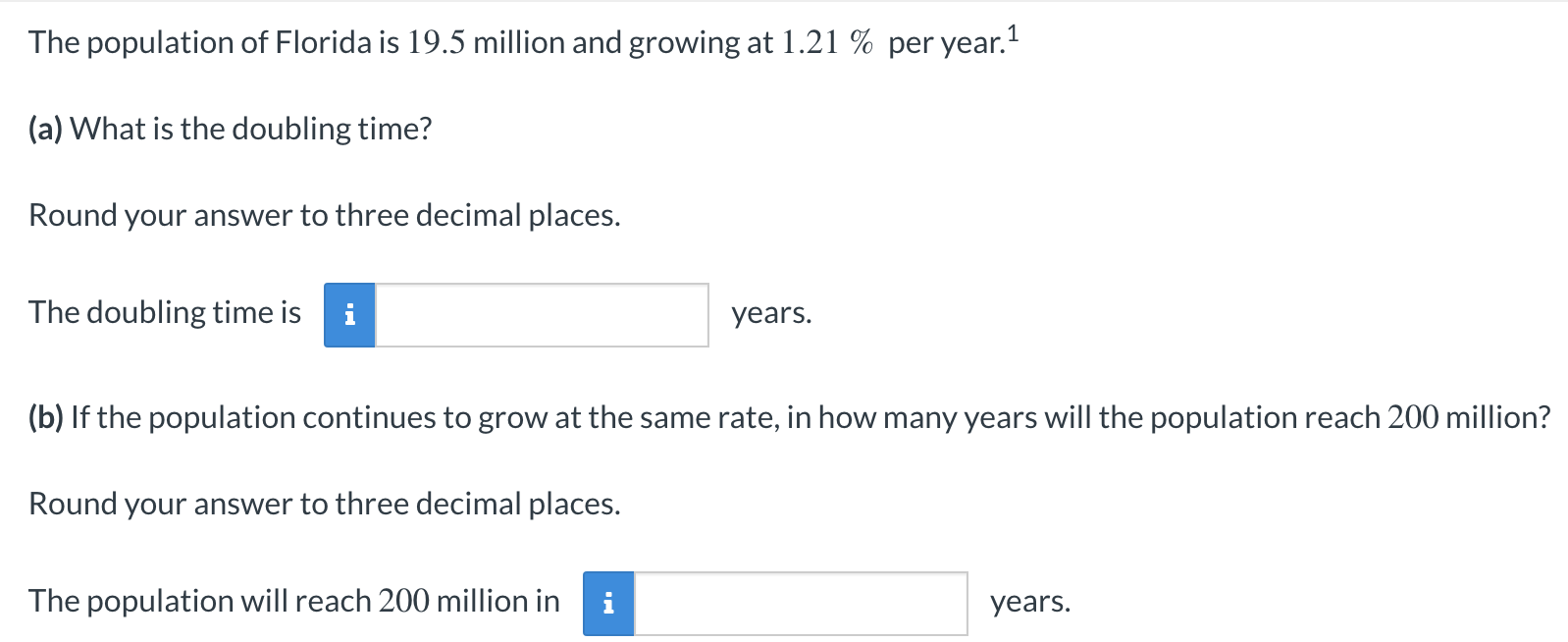Click the part (a) question heading
This screenshot has height=642, width=1568.
tap(229, 128)
